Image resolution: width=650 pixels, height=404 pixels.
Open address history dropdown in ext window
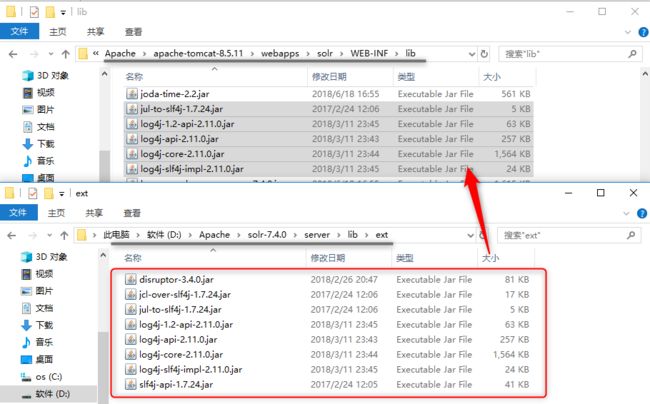coord(471,236)
